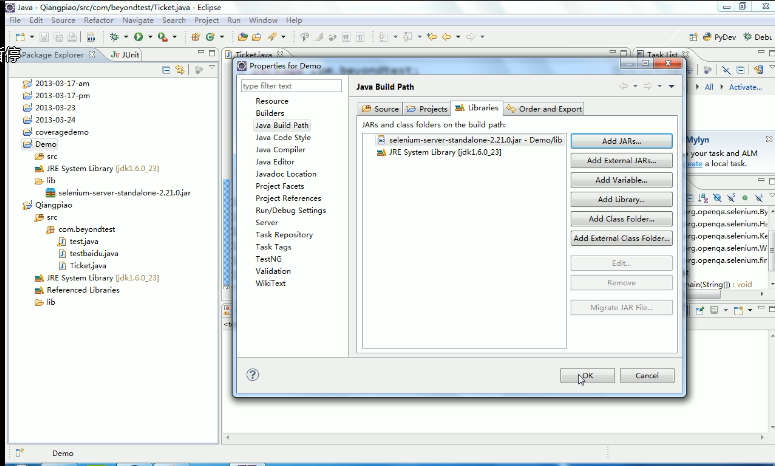Open the Run history dropdown arrow
The image size is (775, 466).
(x=150, y=37)
